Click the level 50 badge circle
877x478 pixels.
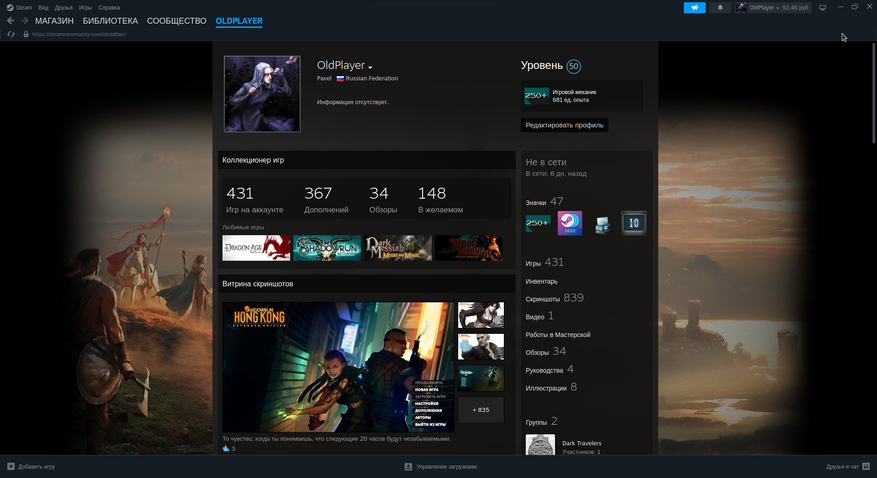573,67
